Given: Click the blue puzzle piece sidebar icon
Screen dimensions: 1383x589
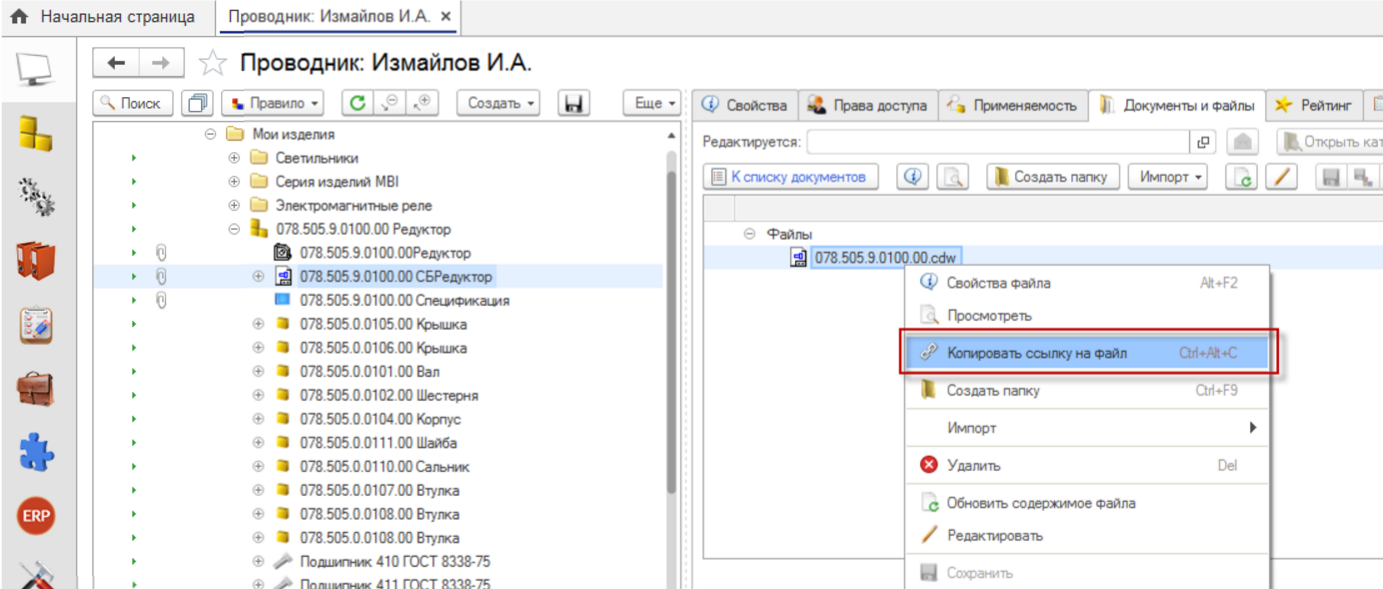Looking at the screenshot, I should [35, 451].
